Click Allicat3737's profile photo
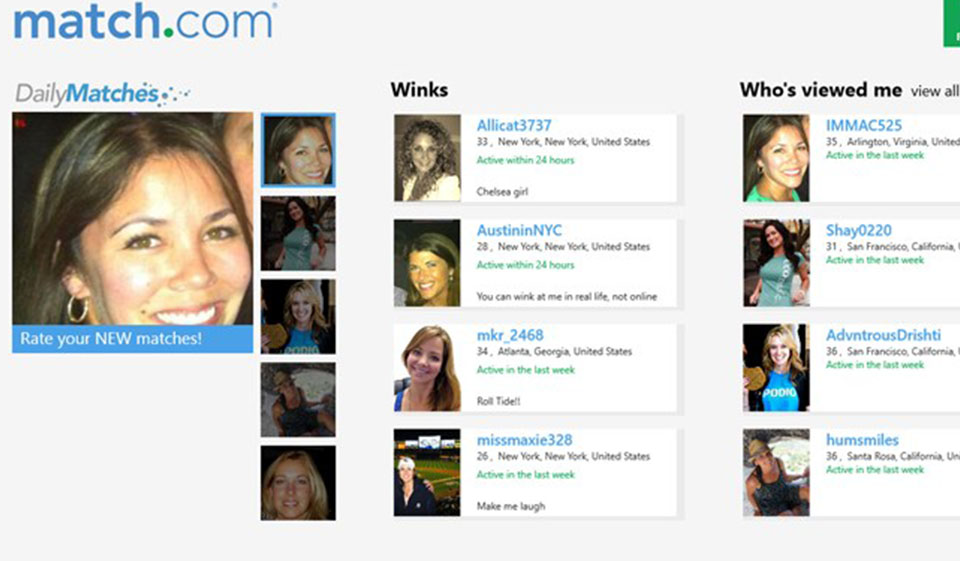Viewport: 960px width, 561px height. [427, 157]
